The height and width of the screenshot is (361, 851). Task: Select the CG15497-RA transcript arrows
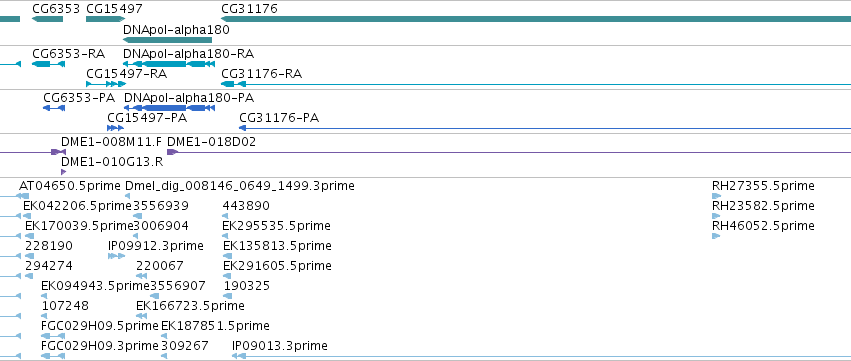106,84
